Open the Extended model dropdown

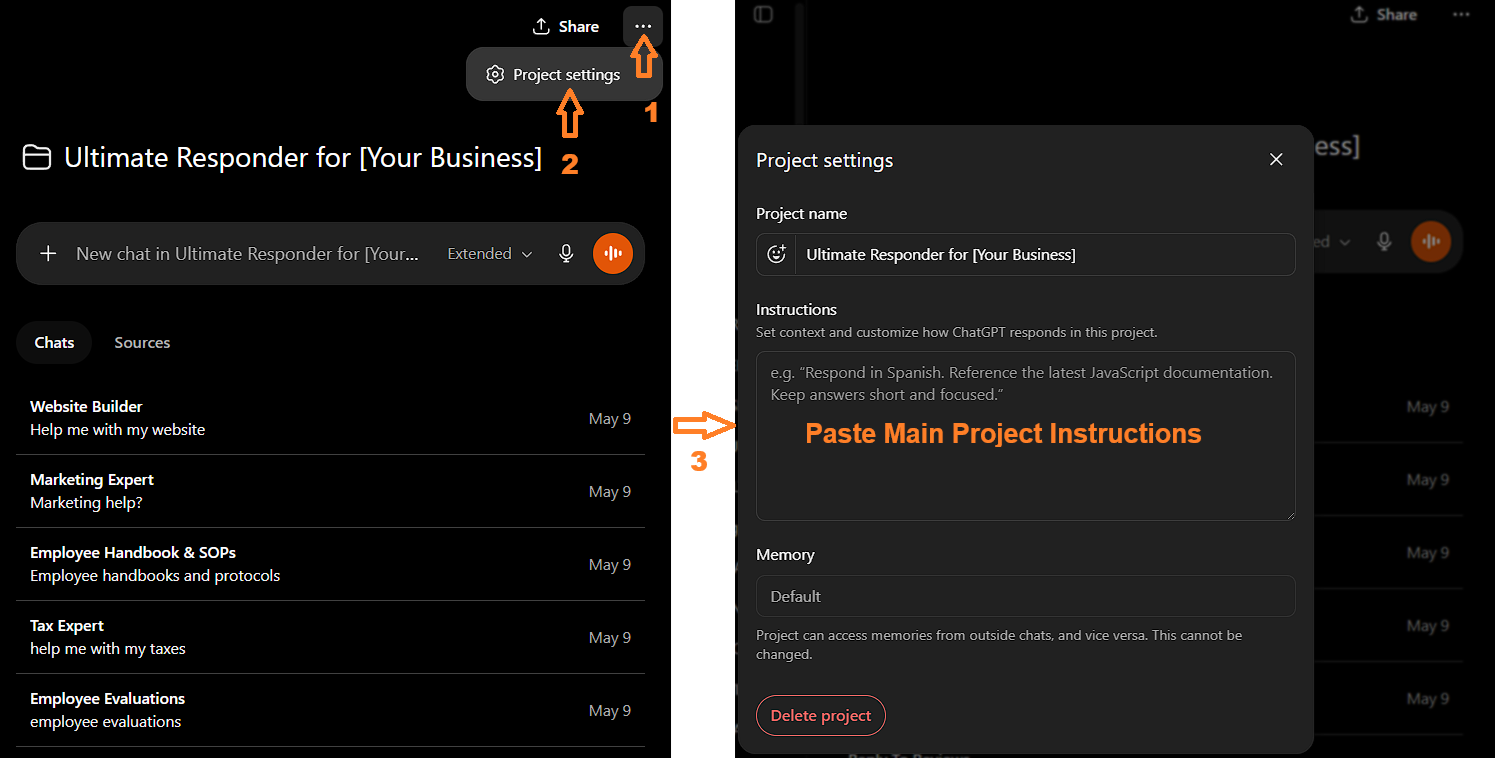click(490, 254)
